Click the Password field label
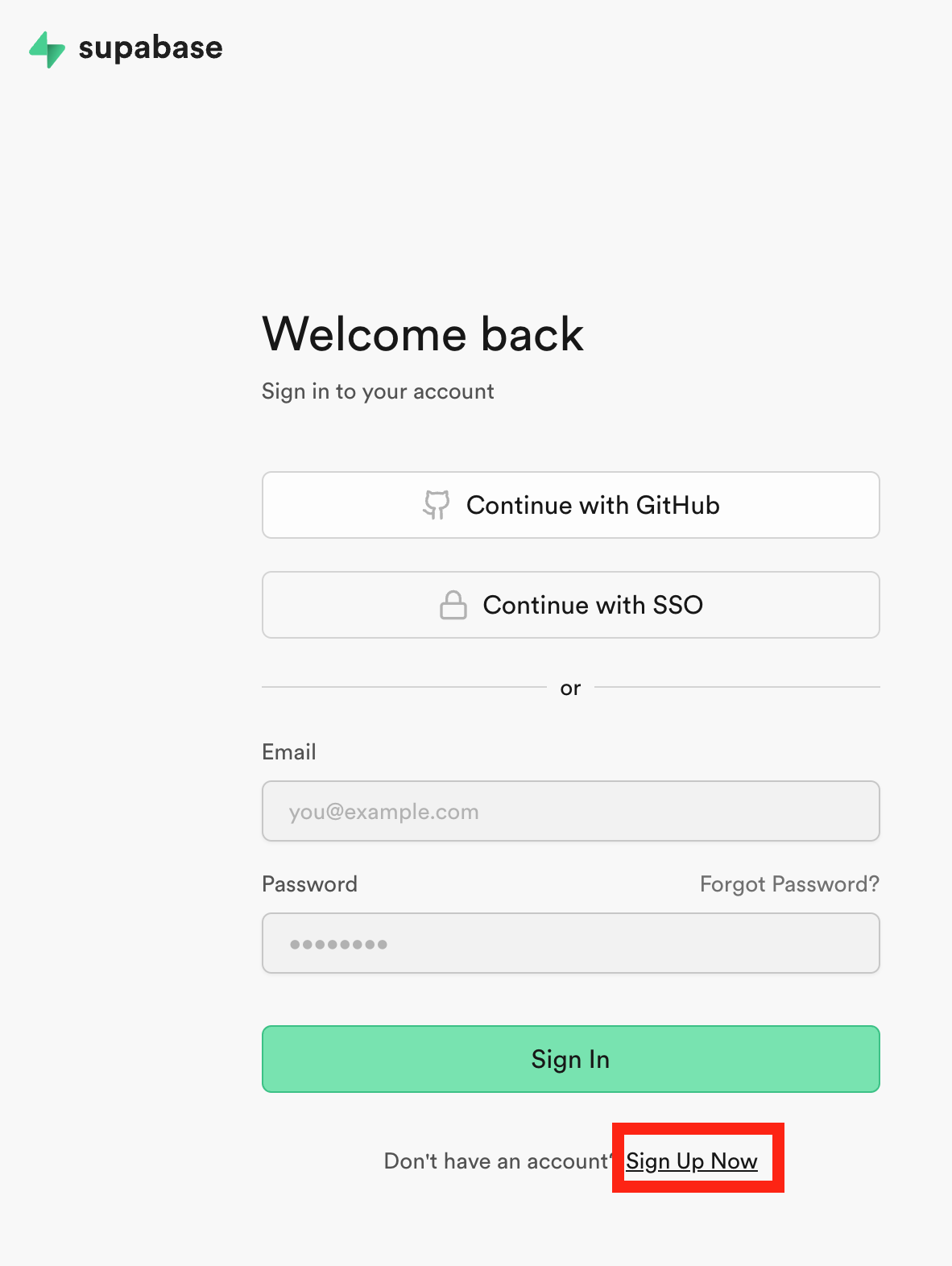Screen dimensions: 952x1266 [310, 884]
